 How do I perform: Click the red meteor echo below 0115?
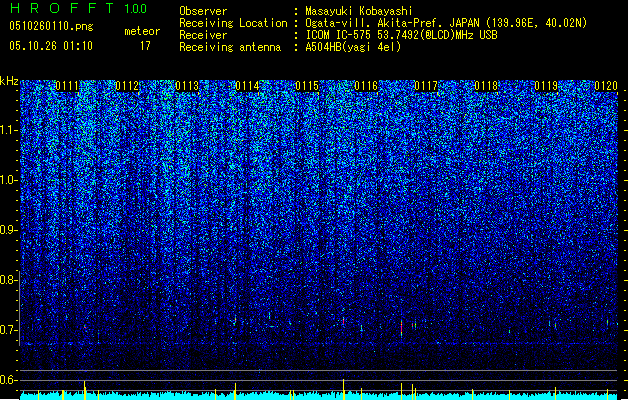[x=343, y=321]
